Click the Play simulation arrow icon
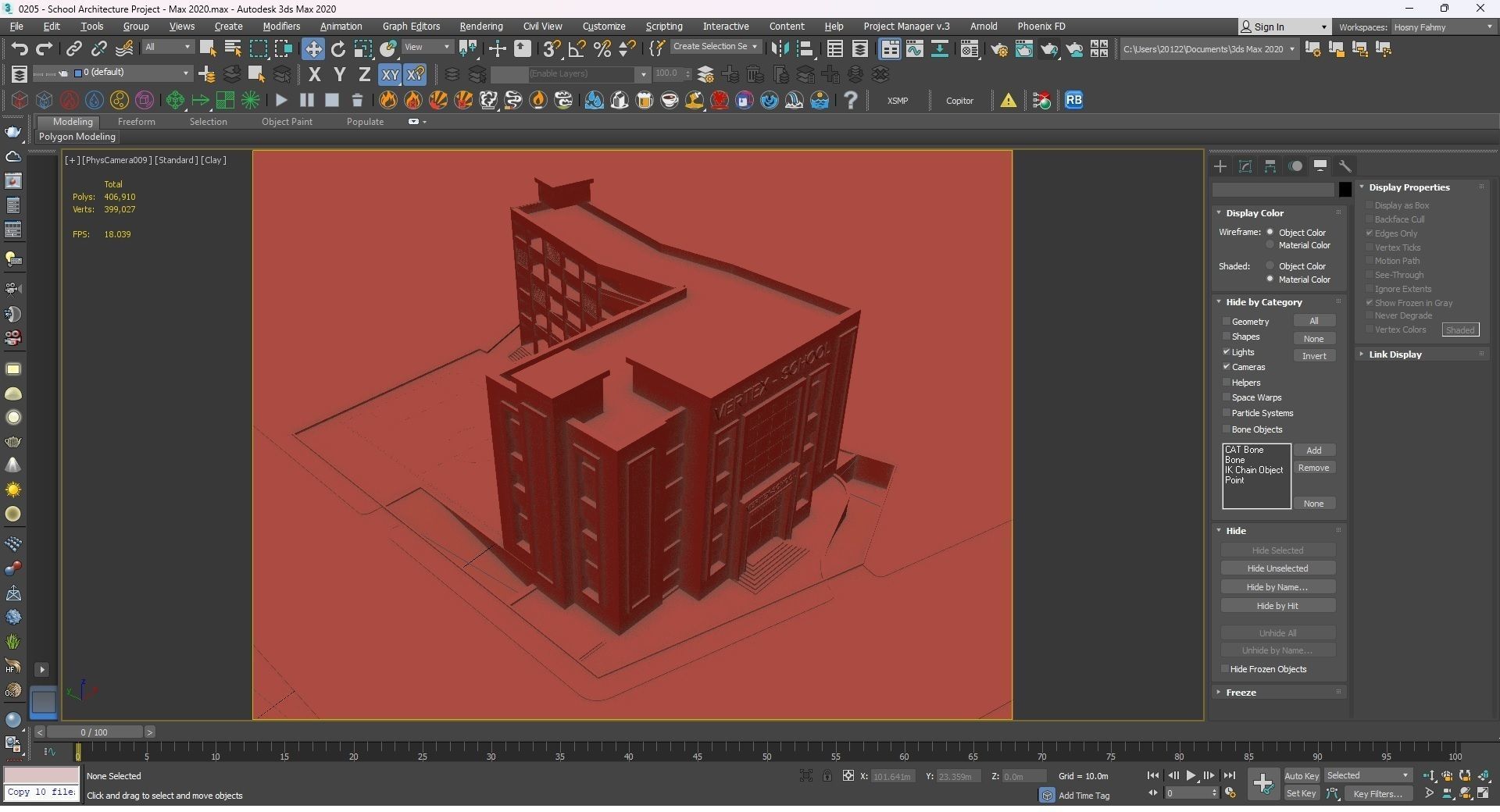 coord(281,100)
